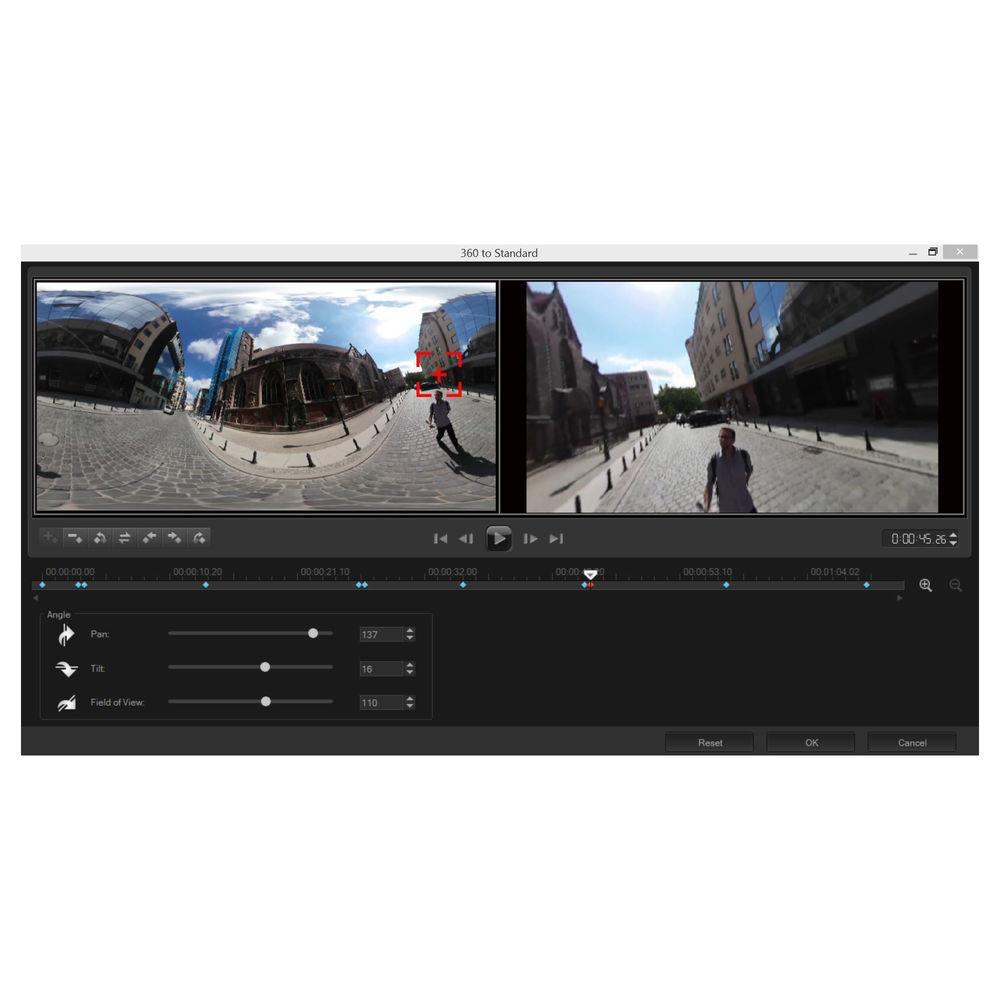This screenshot has height=1000, width=1000.
Task: Click the Reset button
Action: [x=710, y=743]
